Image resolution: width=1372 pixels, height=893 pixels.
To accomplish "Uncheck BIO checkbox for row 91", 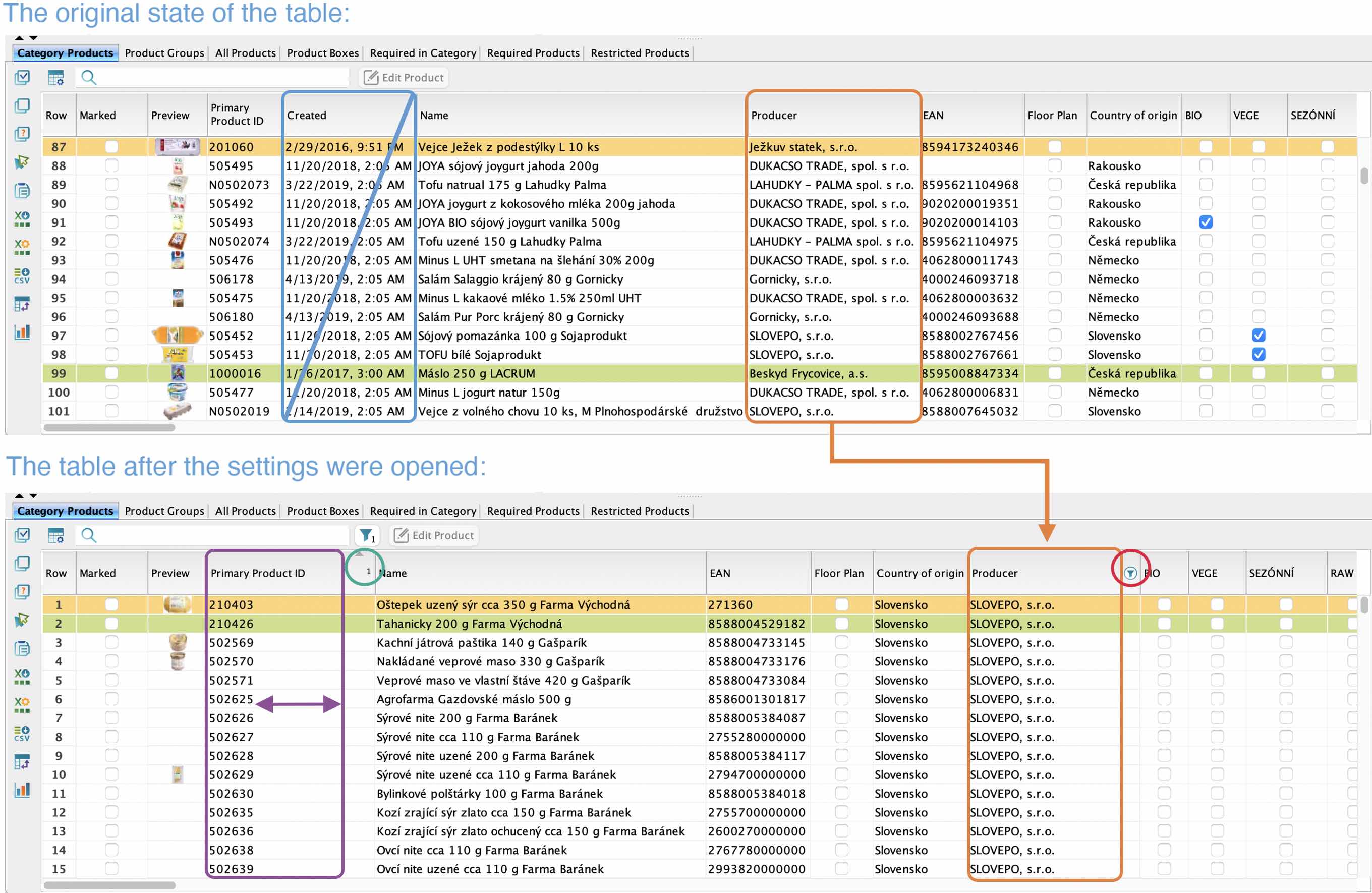I will point(1206,222).
